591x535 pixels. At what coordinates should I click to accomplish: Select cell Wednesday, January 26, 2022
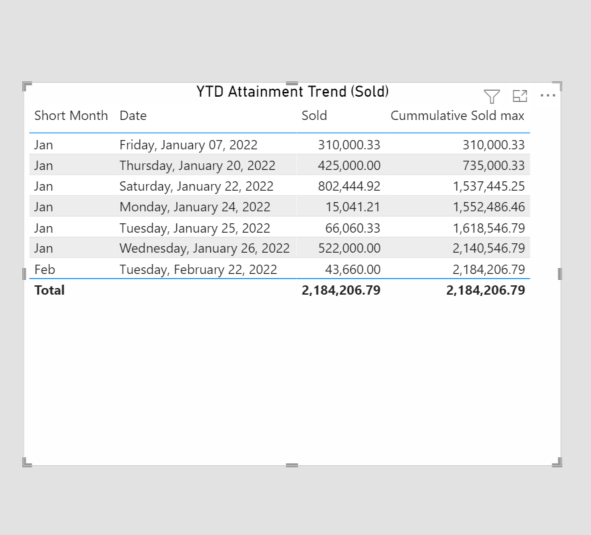pos(205,248)
